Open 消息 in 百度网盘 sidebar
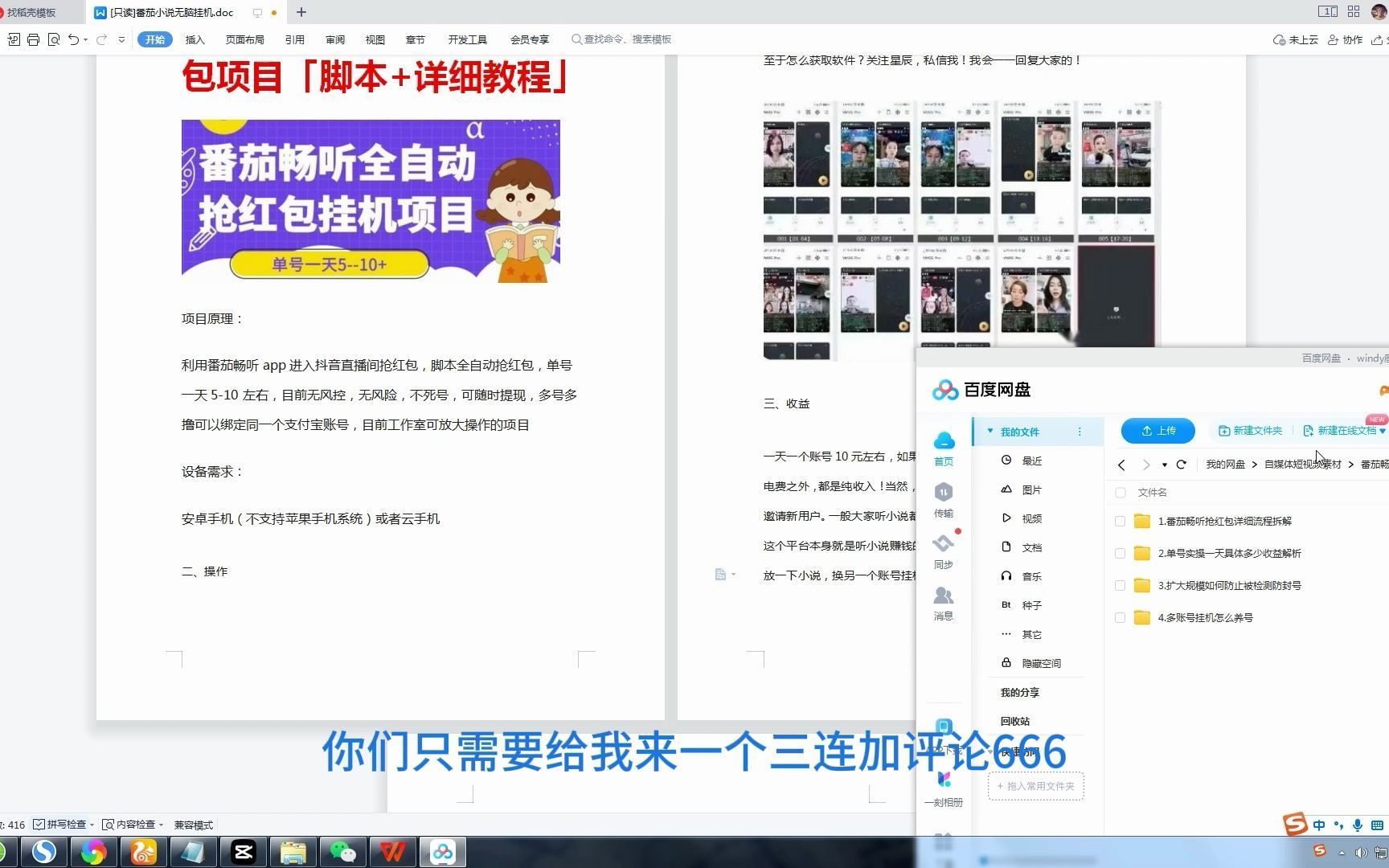Image resolution: width=1389 pixels, height=868 pixels. [944, 604]
